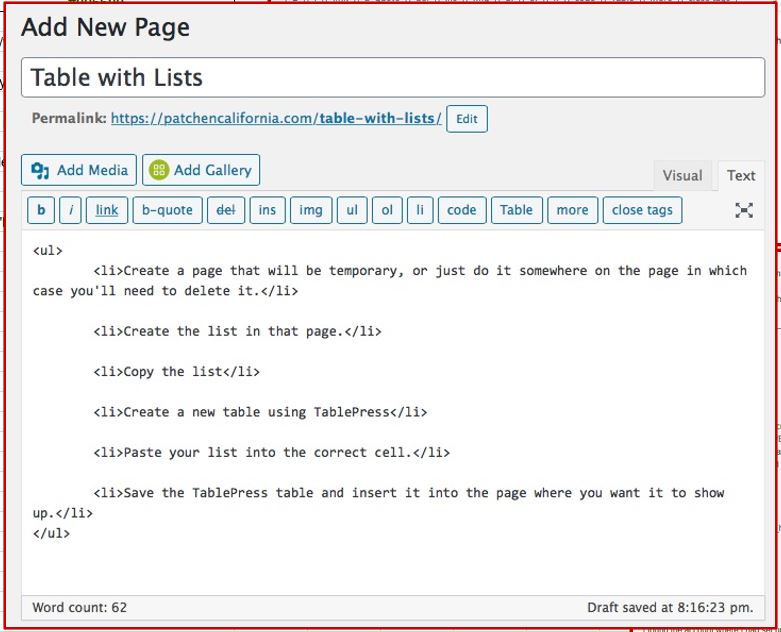
Task: Click the 'Permalink:' label
Action: click(x=69, y=119)
